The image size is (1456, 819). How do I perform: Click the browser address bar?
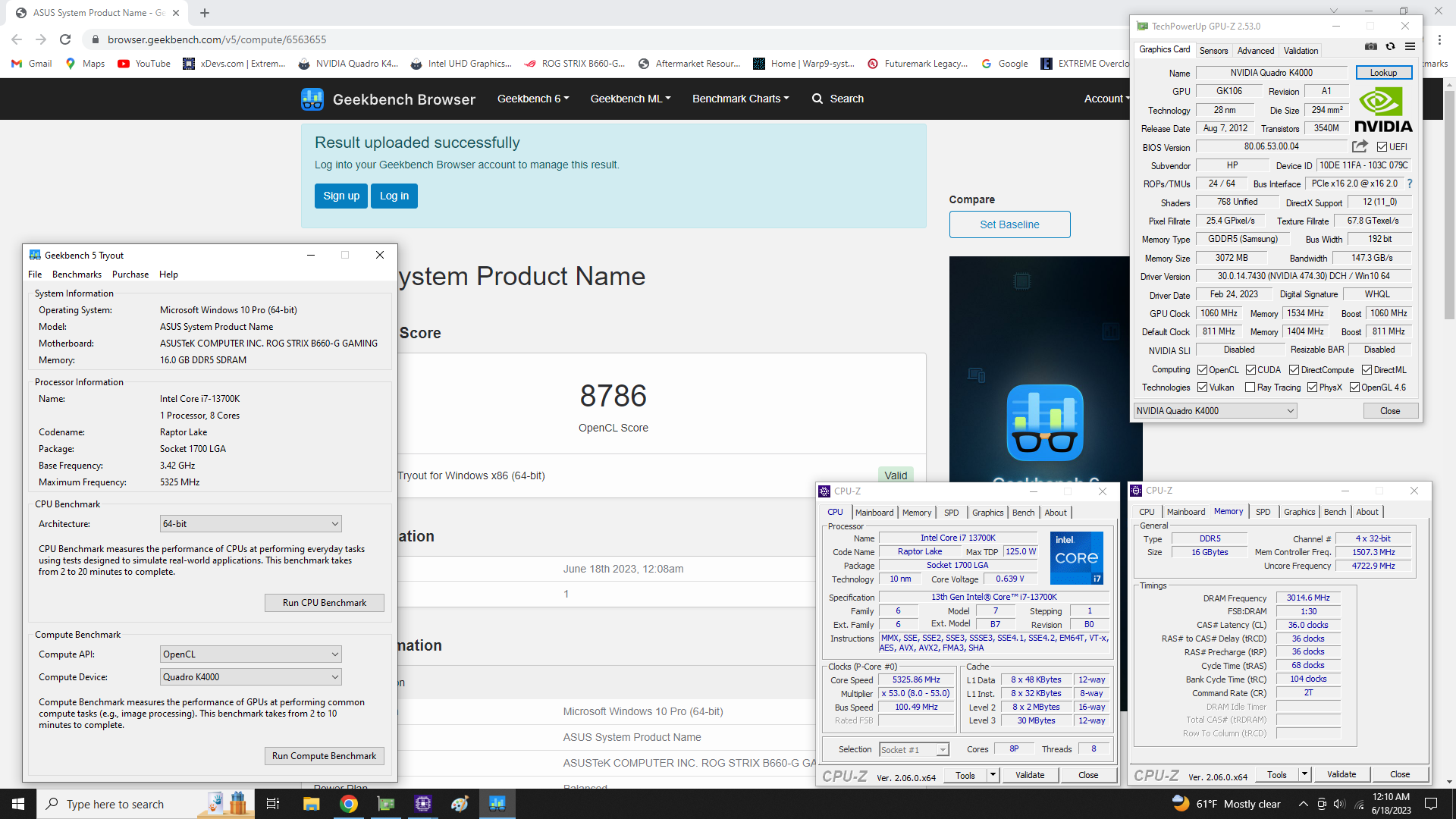click(607, 39)
